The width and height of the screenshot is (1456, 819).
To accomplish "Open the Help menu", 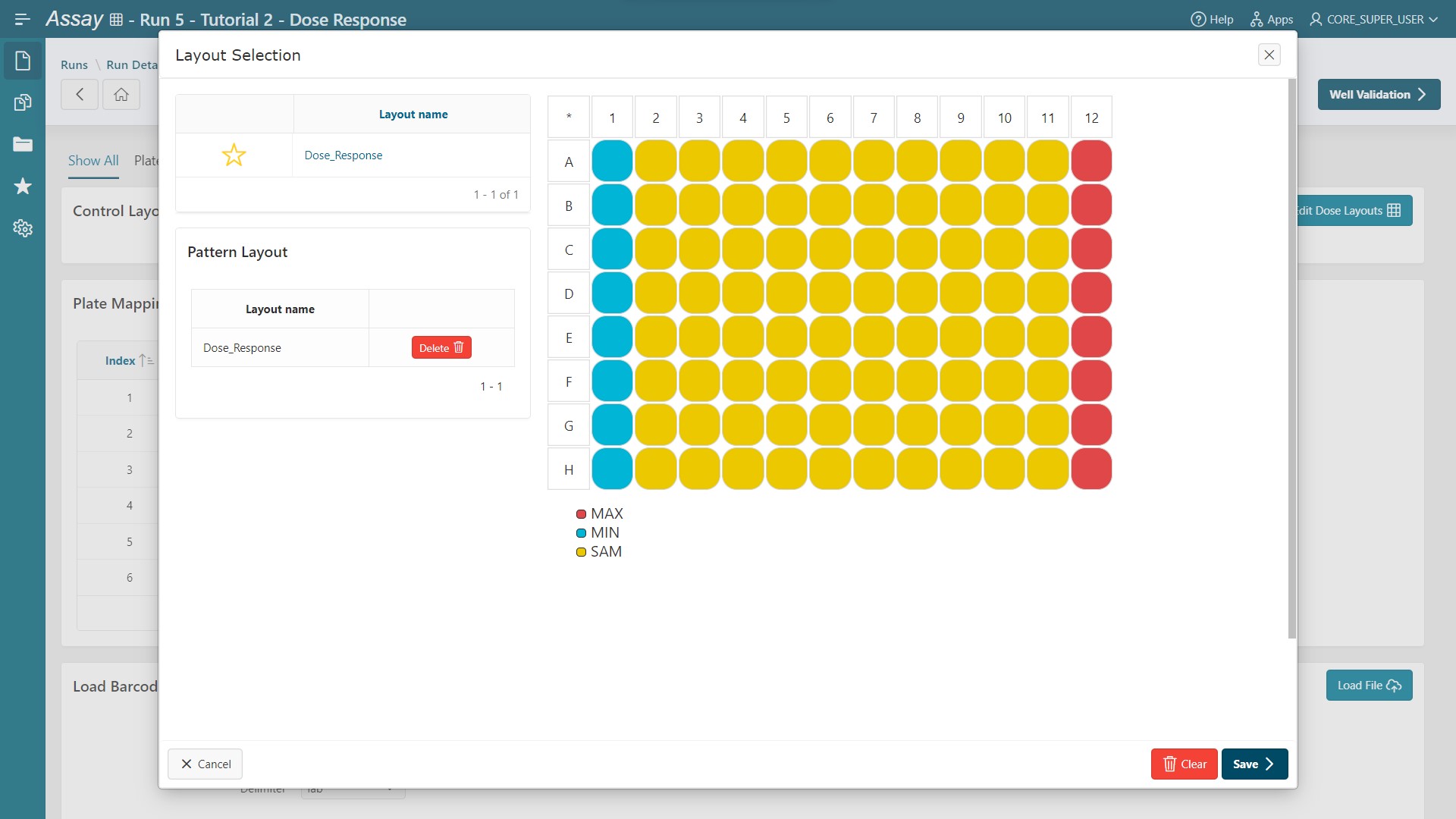I will click(1212, 19).
